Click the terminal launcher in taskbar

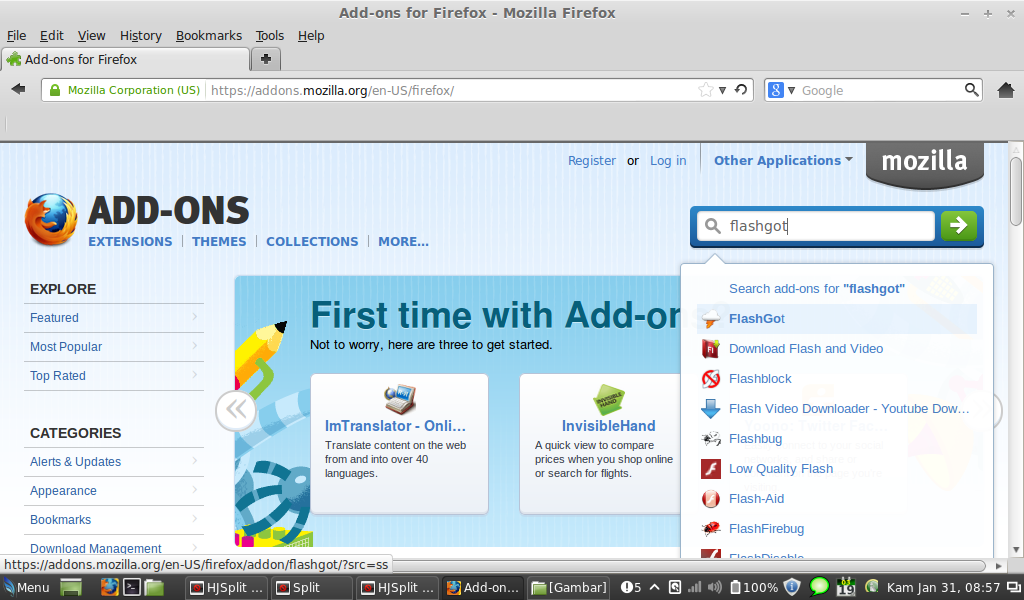(x=132, y=588)
